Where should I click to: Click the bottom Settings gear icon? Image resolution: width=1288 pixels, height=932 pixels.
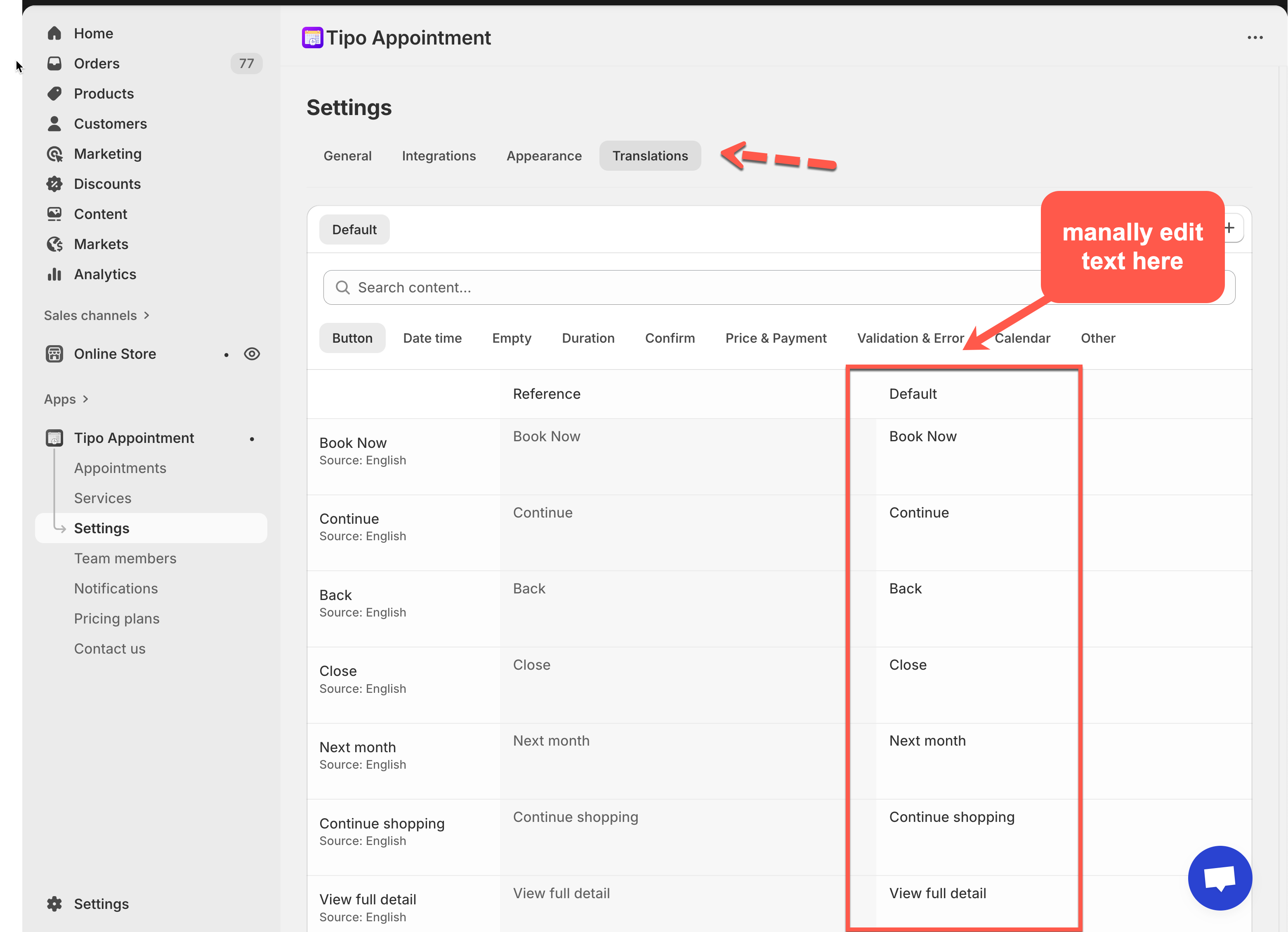click(x=54, y=904)
